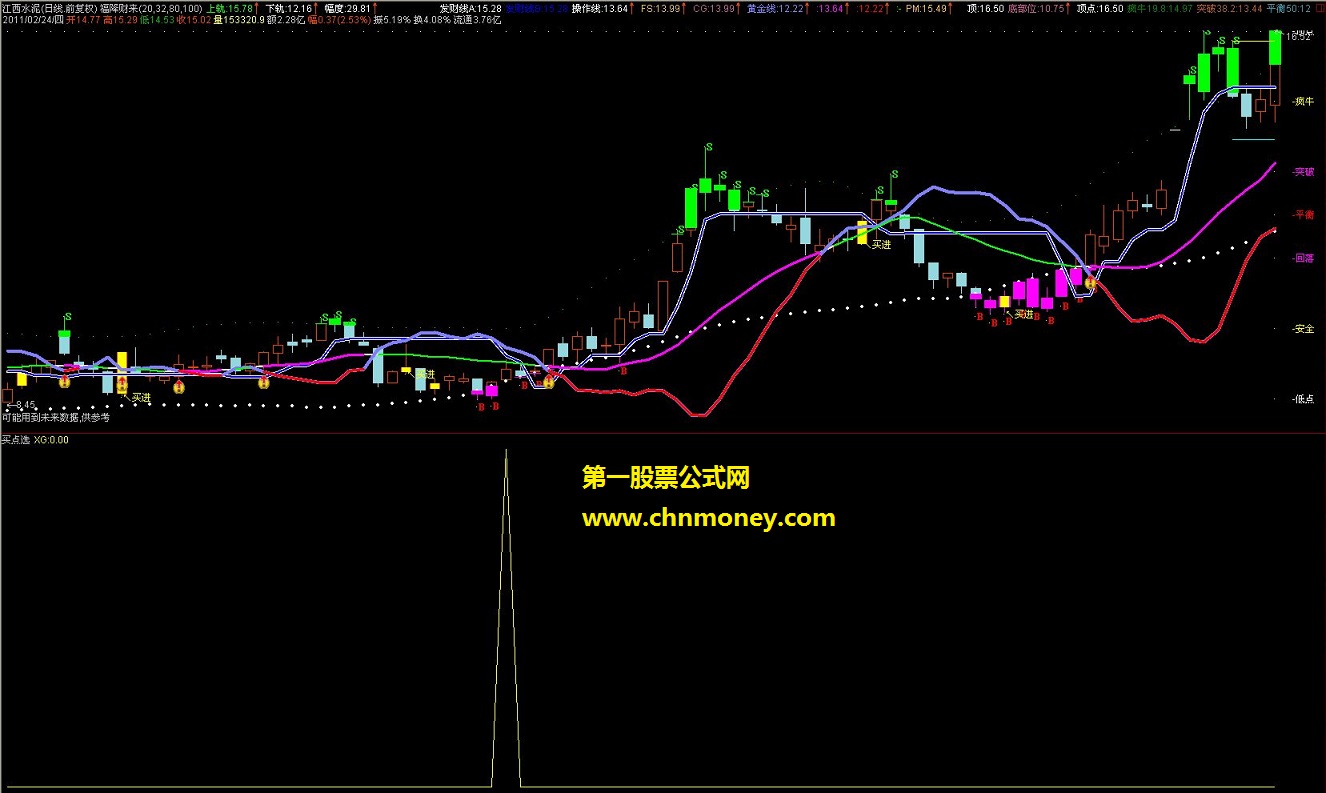Click the 发财线A:15.28 label

pyautogui.click(x=470, y=8)
